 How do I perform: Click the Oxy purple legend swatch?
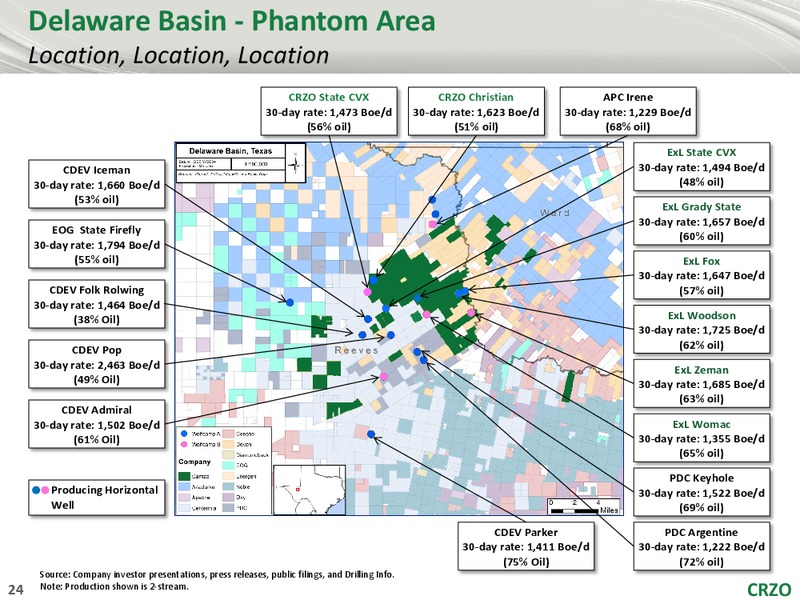coord(228,497)
